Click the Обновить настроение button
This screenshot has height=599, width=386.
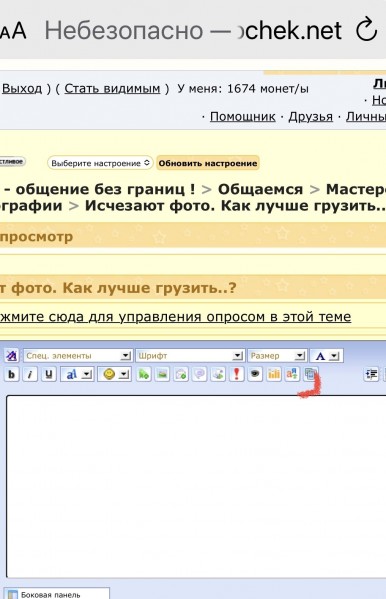click(208, 163)
